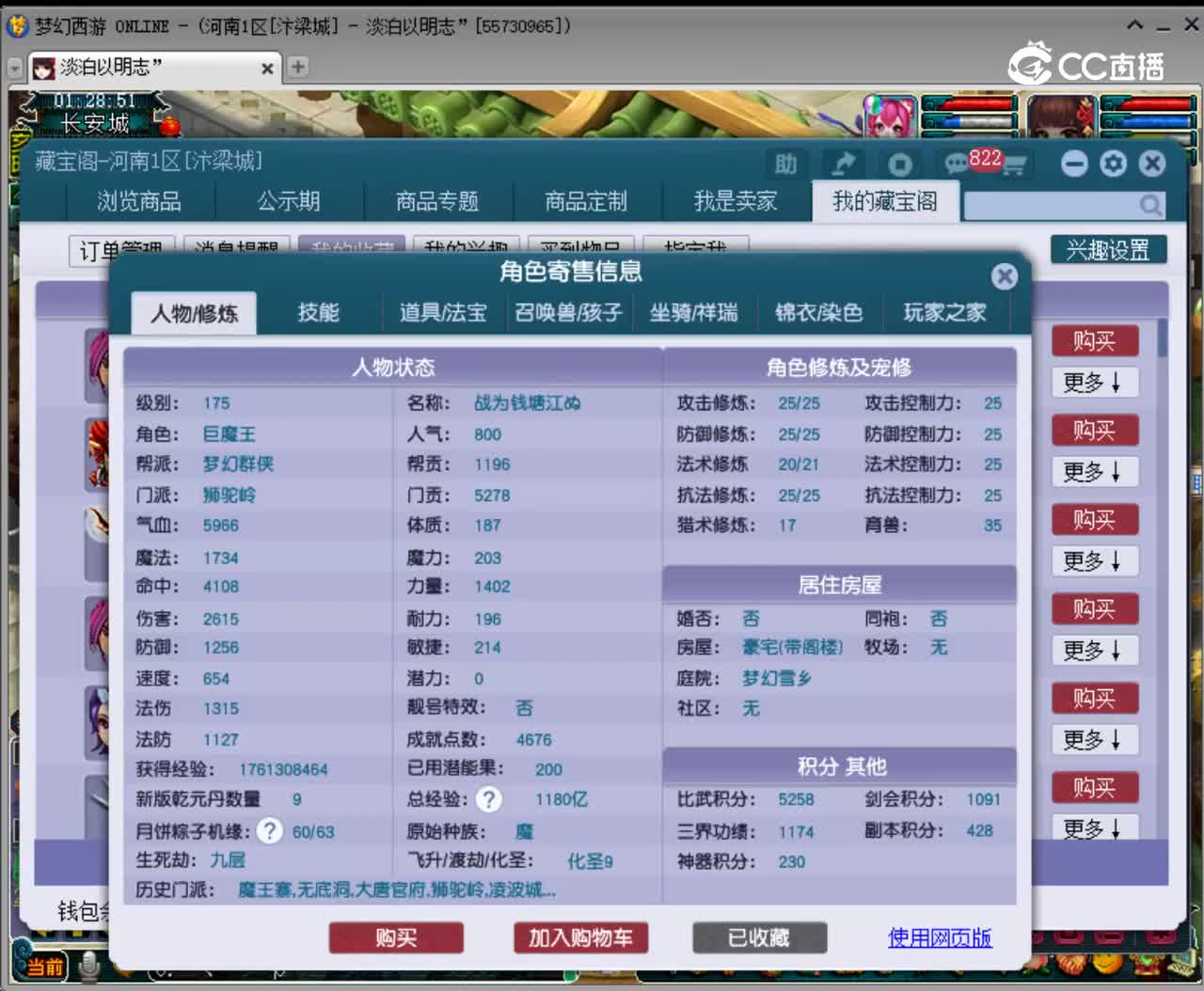This screenshot has width=1204, height=991.
Task: Click fifth 购买 button in right list
Action: 1095,698
